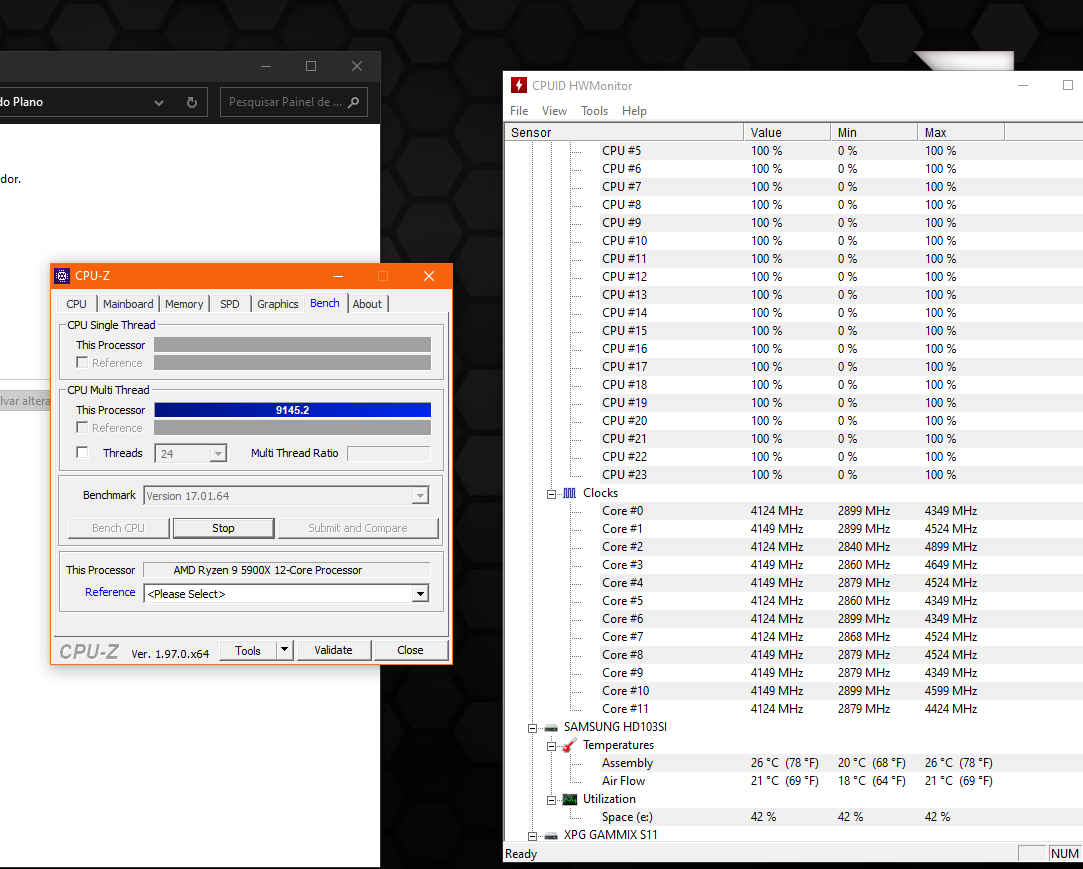The width and height of the screenshot is (1083, 869).
Task: Click the Utilization graph icon
Action: pyautogui.click(x=569, y=799)
